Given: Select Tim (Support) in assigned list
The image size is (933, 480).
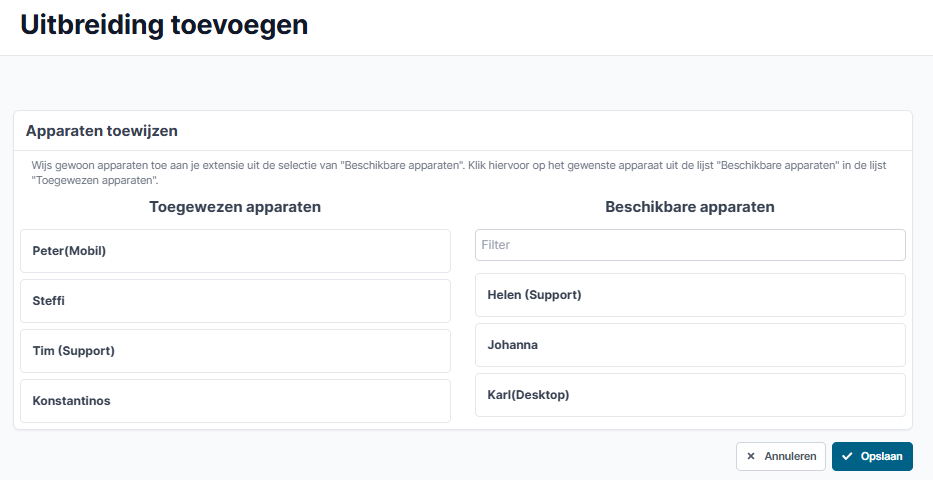Looking at the screenshot, I should [x=235, y=351].
